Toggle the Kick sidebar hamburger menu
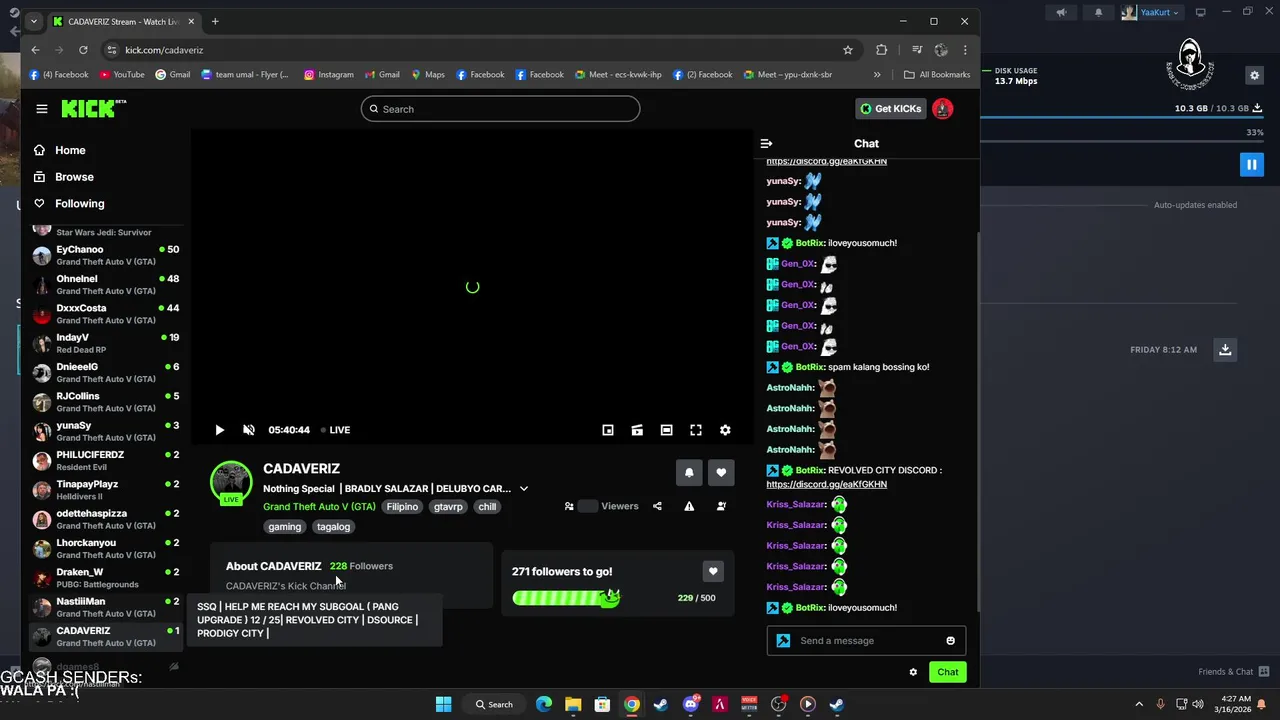The image size is (1280, 720). pos(41,109)
